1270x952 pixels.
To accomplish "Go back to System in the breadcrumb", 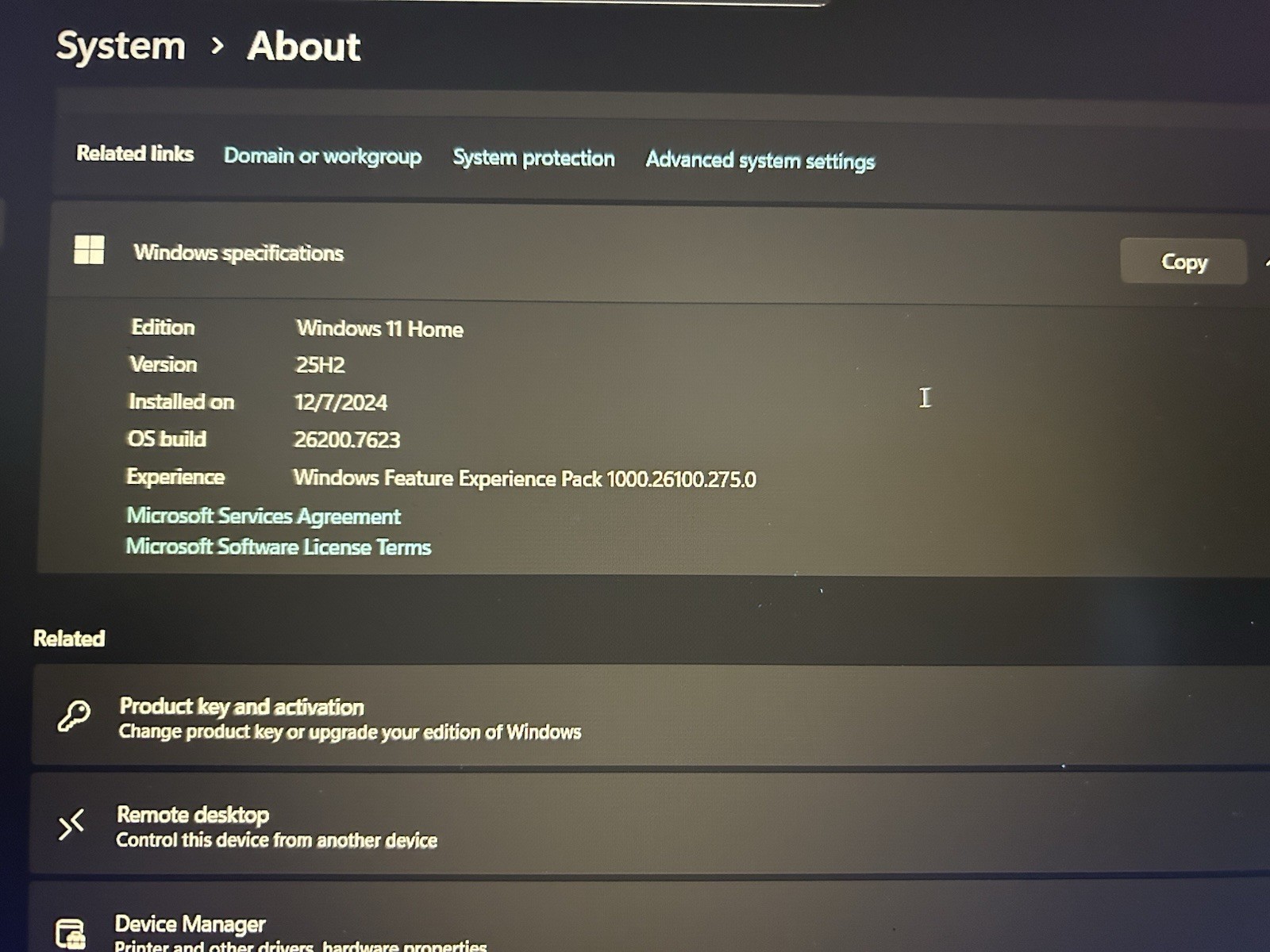I will point(121,46).
